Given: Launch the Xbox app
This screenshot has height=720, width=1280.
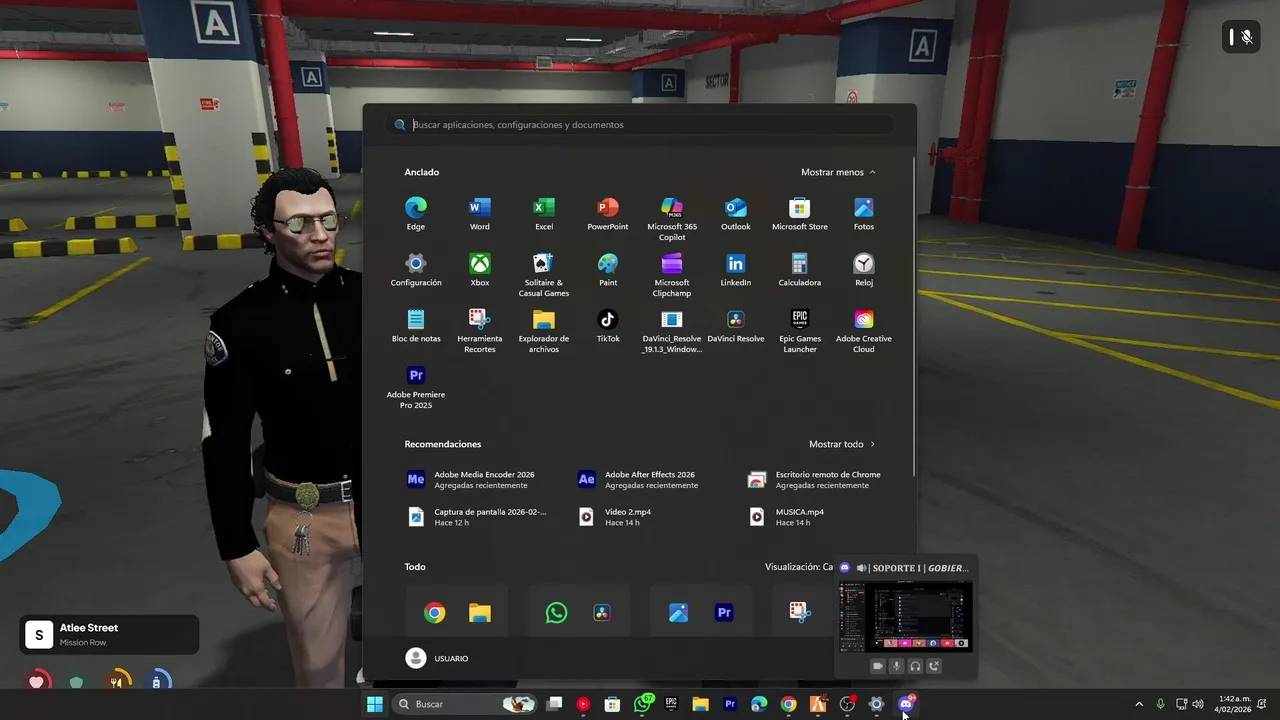Looking at the screenshot, I should coord(480,270).
